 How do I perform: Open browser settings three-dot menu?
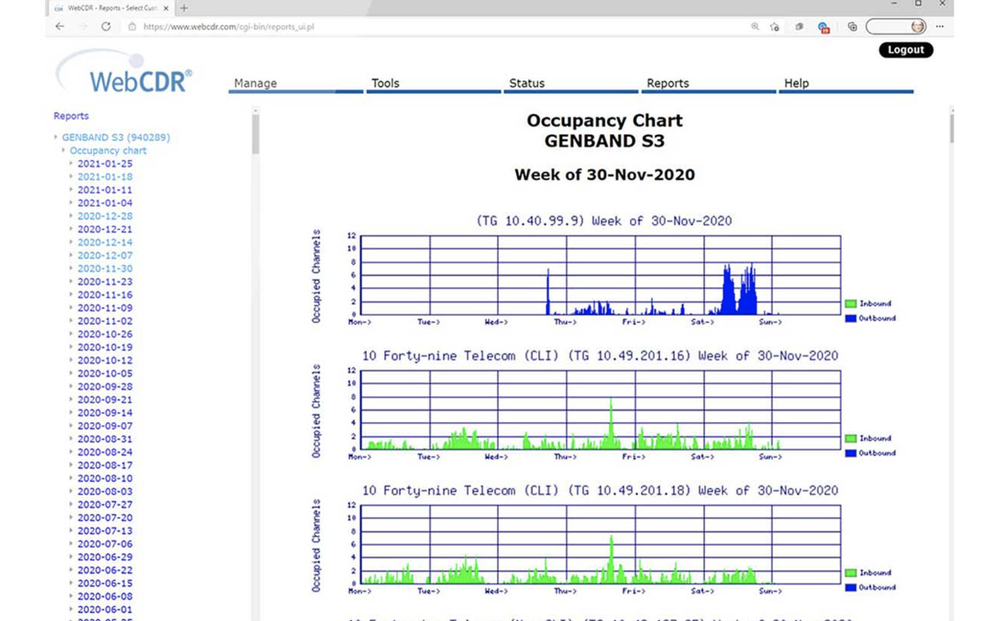tap(939, 27)
